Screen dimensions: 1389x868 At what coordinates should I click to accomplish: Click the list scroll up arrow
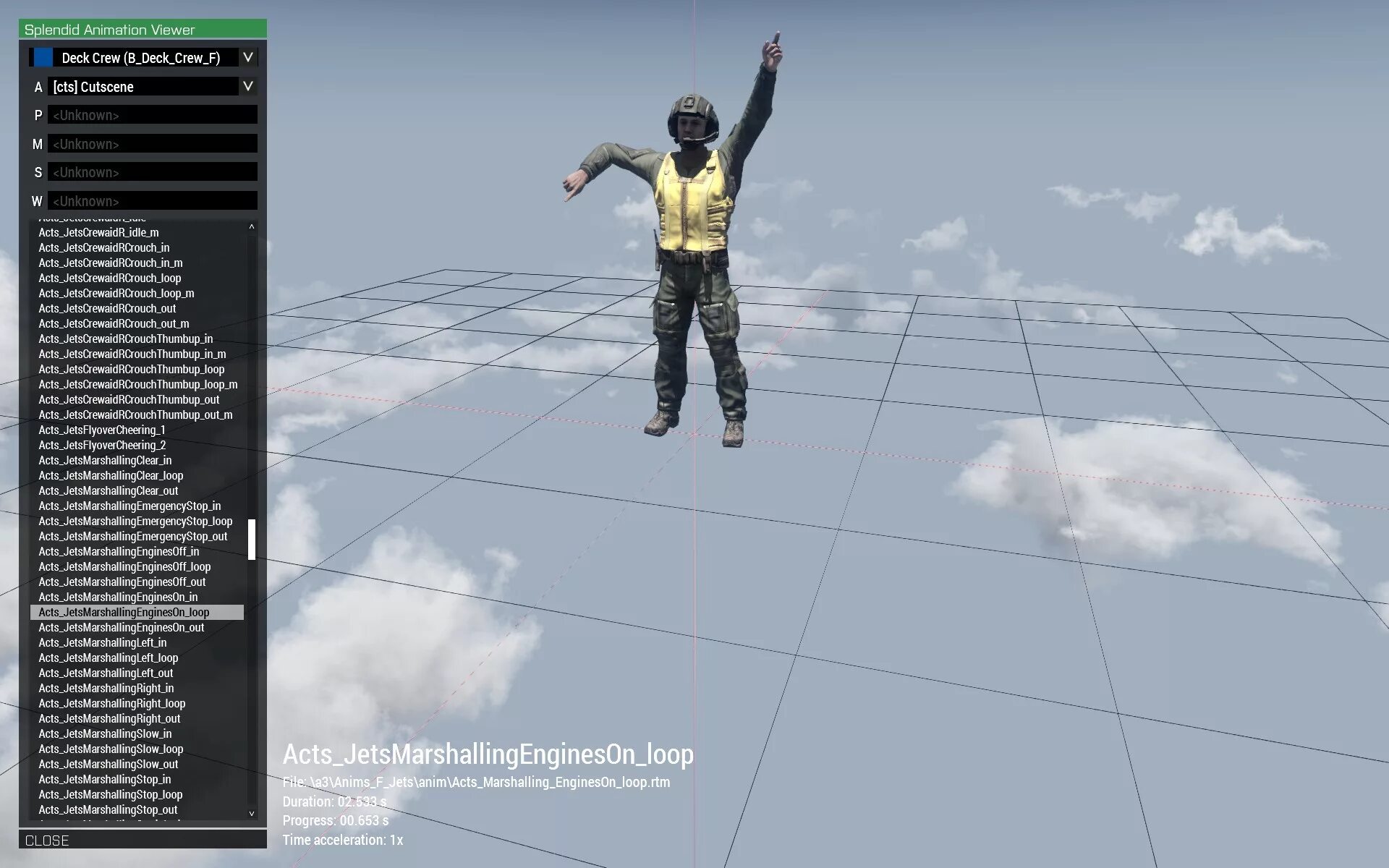pyautogui.click(x=252, y=227)
